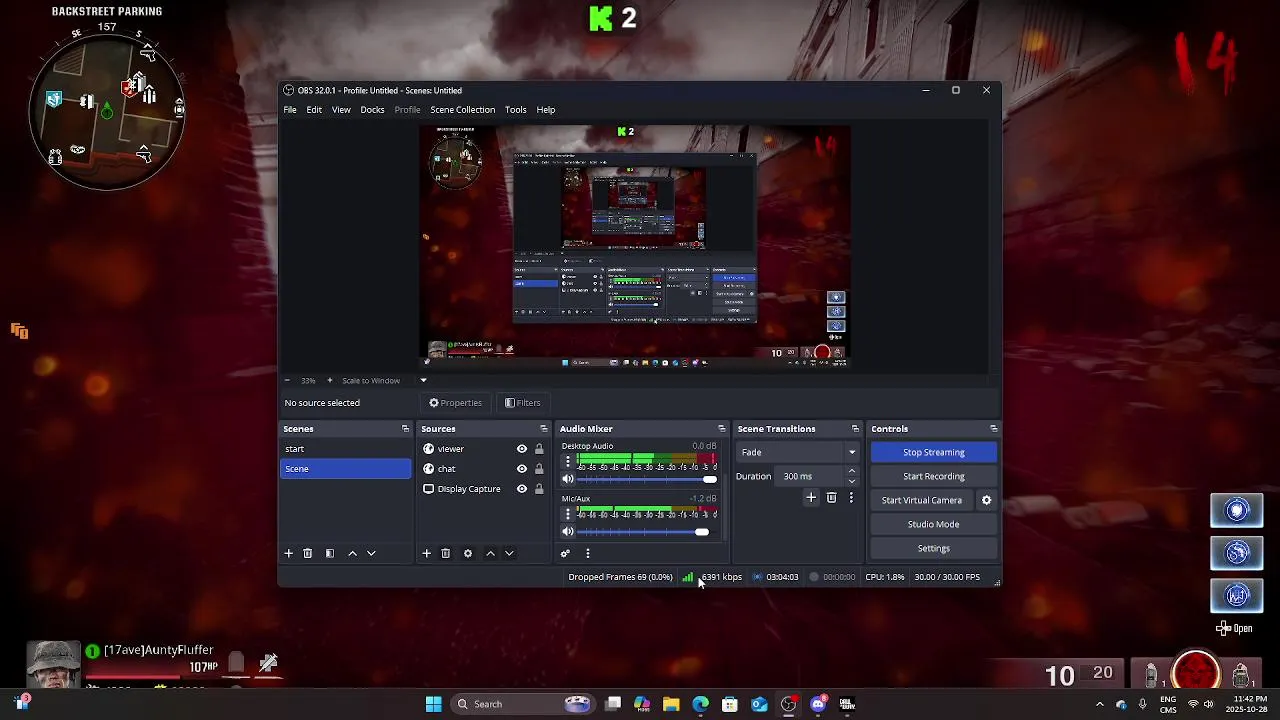The height and width of the screenshot is (720, 1280).
Task: Open virtual camera settings gear
Action: (x=986, y=500)
